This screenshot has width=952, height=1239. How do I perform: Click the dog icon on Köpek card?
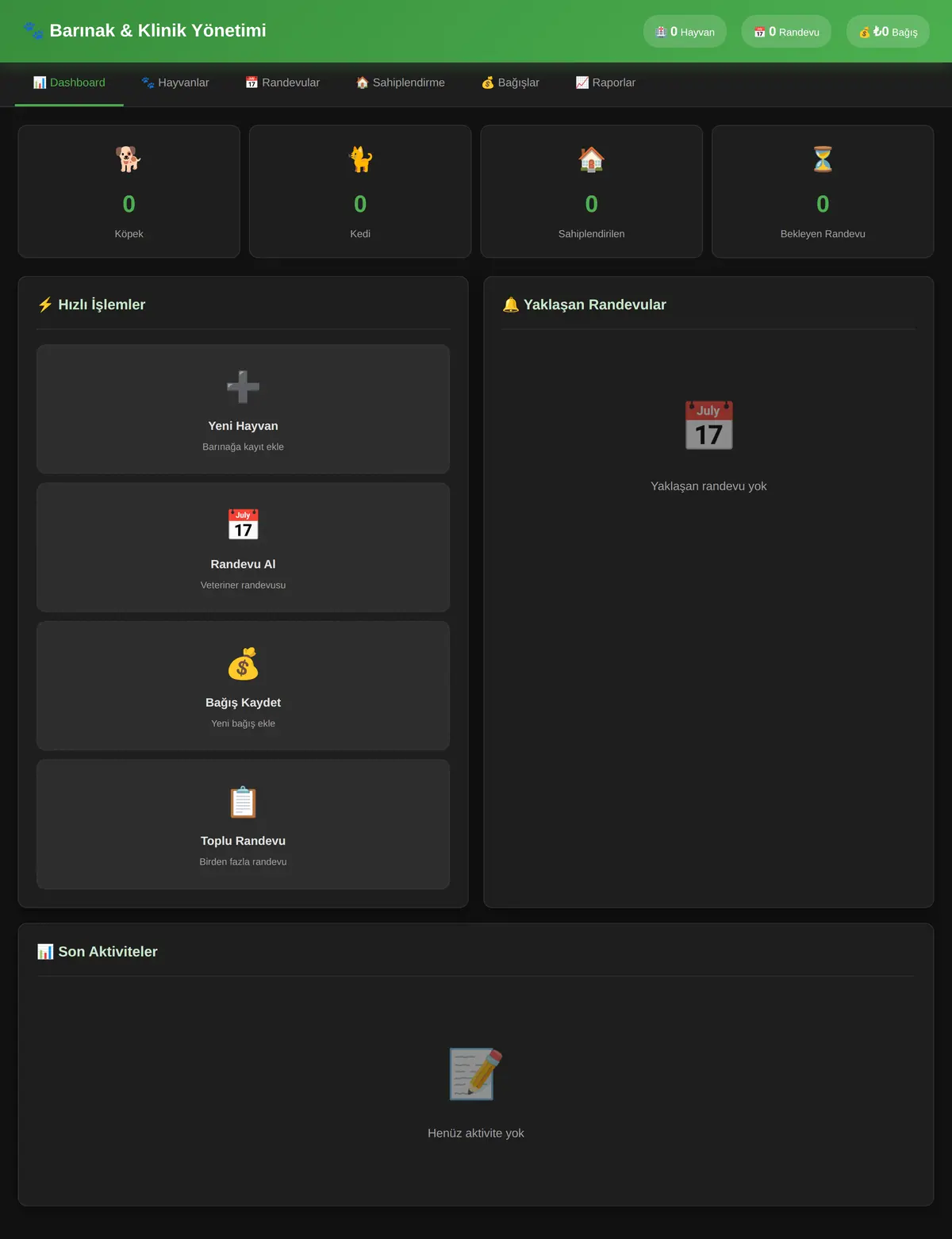click(x=129, y=159)
